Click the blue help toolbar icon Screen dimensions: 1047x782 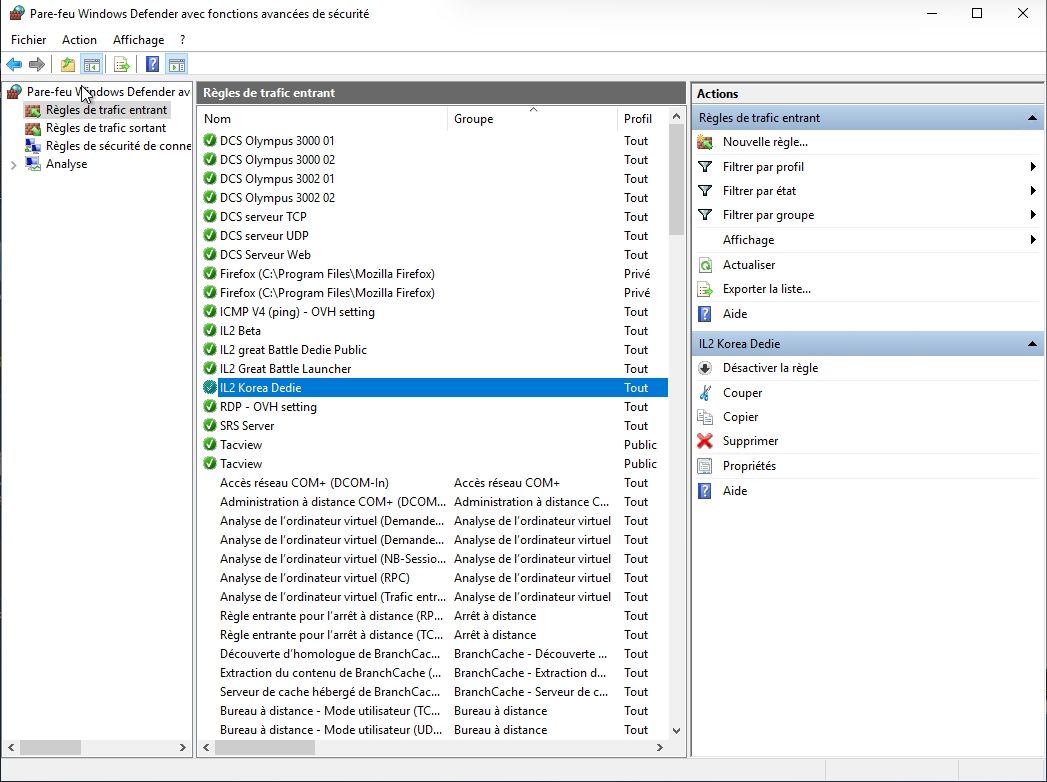[152, 64]
